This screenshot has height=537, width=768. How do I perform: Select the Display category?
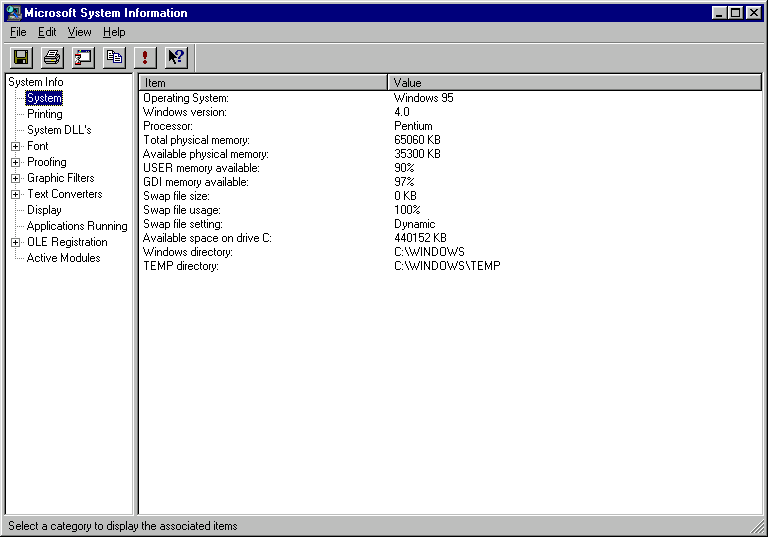(44, 210)
